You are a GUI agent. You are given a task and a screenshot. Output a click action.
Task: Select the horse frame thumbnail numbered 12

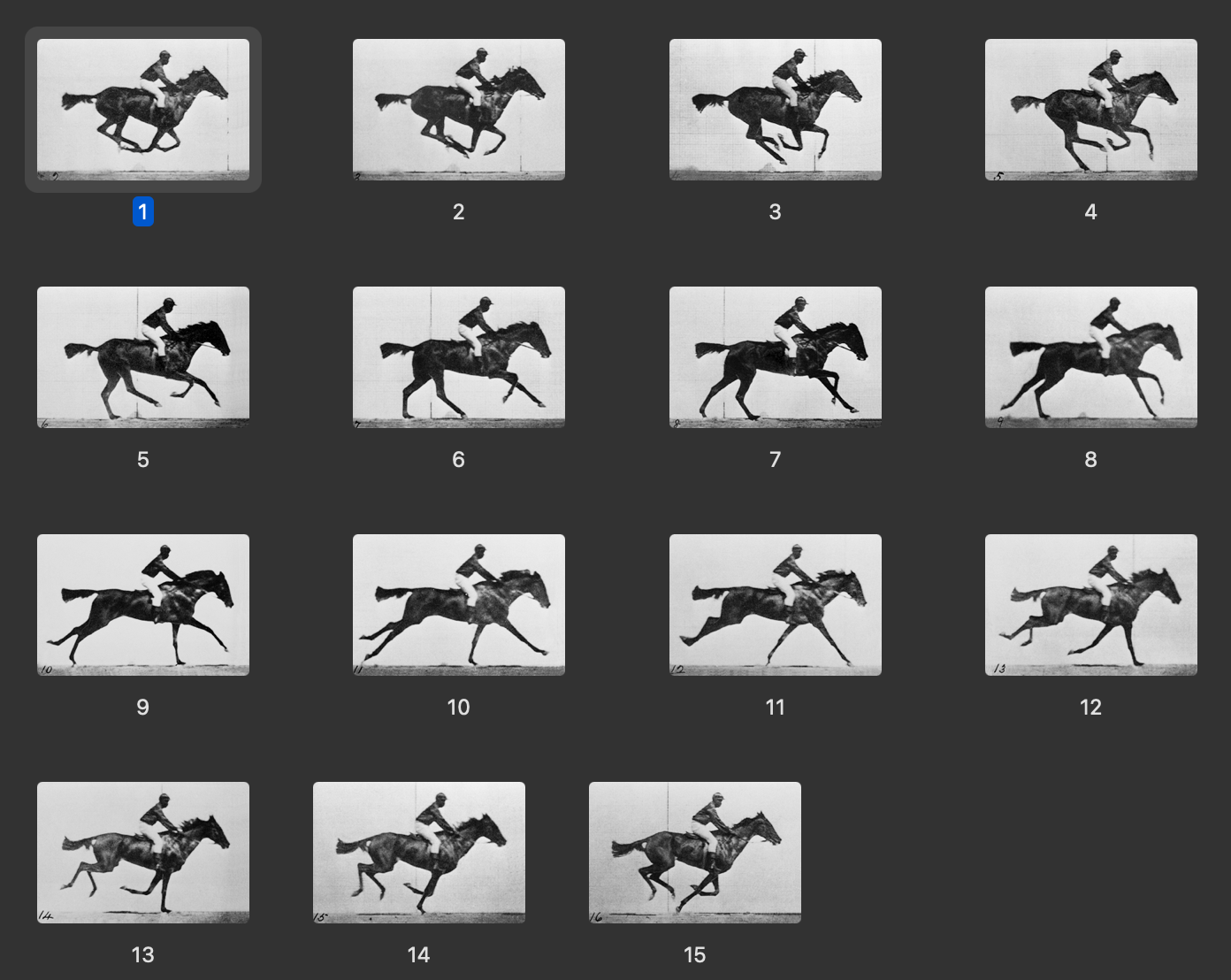pos(1091,605)
